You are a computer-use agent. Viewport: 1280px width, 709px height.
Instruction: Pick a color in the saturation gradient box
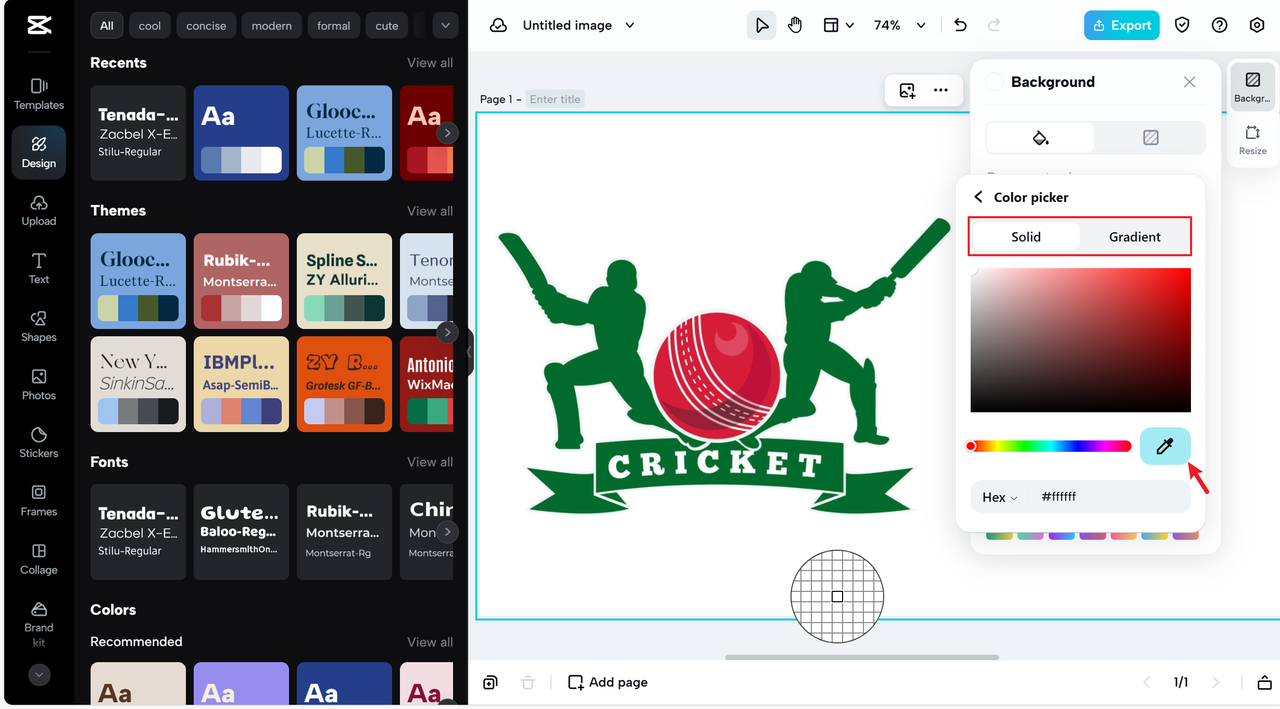1080,340
